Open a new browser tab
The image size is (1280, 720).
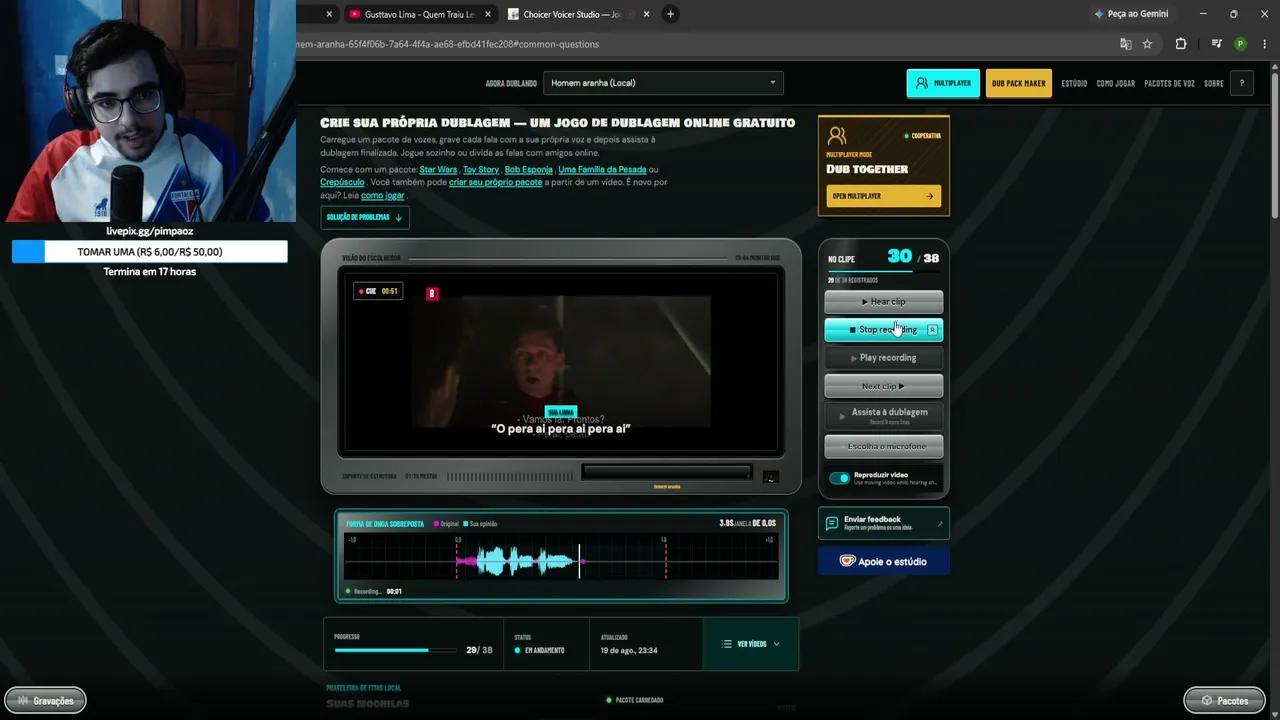pos(670,14)
